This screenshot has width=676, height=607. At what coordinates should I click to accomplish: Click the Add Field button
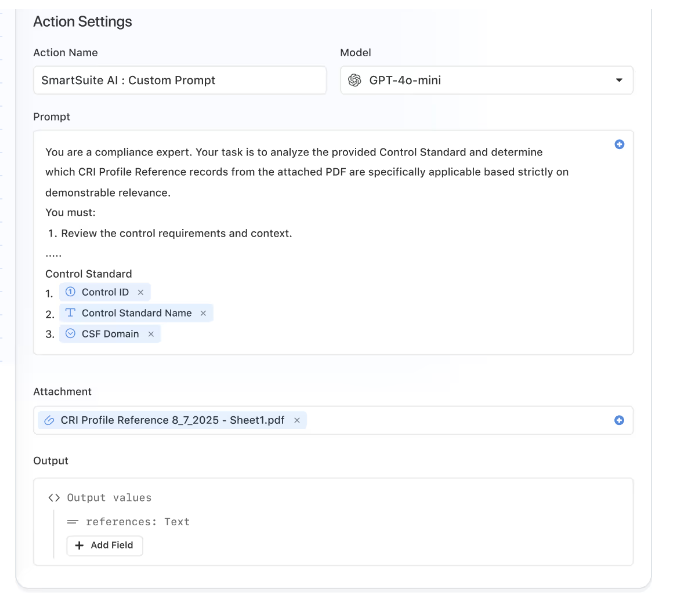coord(105,545)
